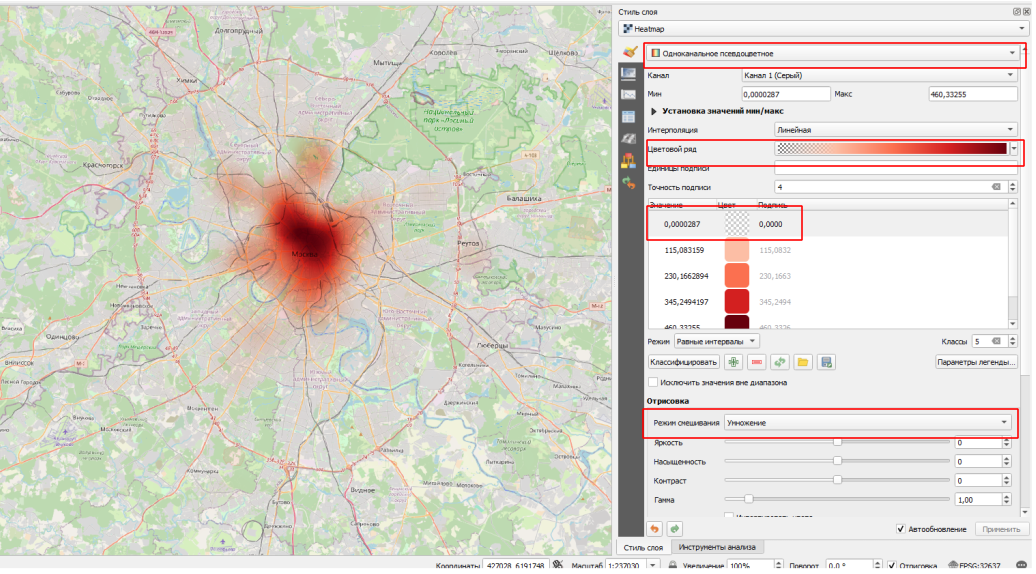Open the attribute tables tab icon in sidebar
This screenshot has height=574, width=1036.
[628, 117]
